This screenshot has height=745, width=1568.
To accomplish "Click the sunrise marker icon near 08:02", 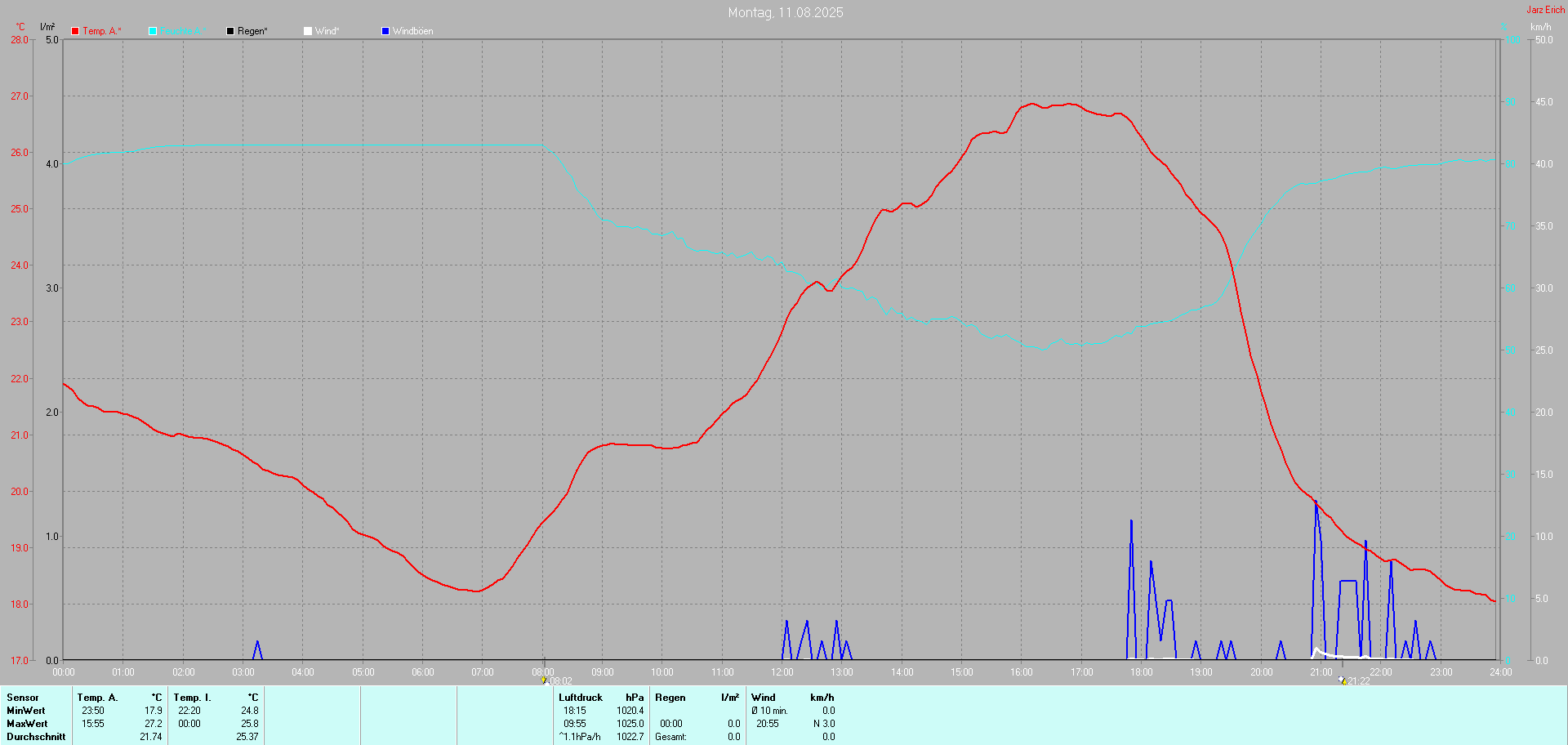I will click(544, 680).
